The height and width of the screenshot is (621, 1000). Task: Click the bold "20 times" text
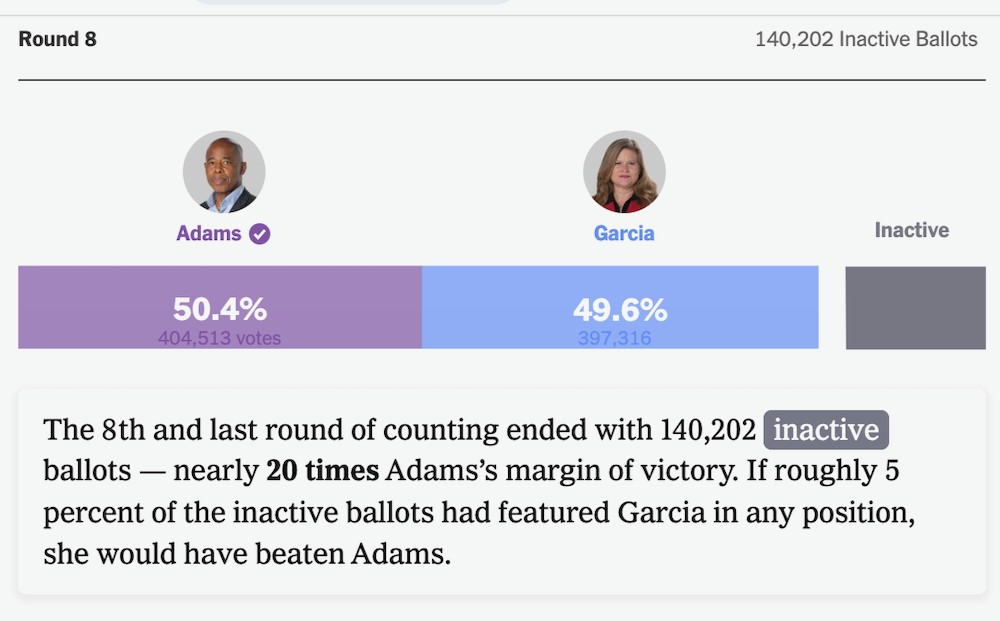(322, 471)
